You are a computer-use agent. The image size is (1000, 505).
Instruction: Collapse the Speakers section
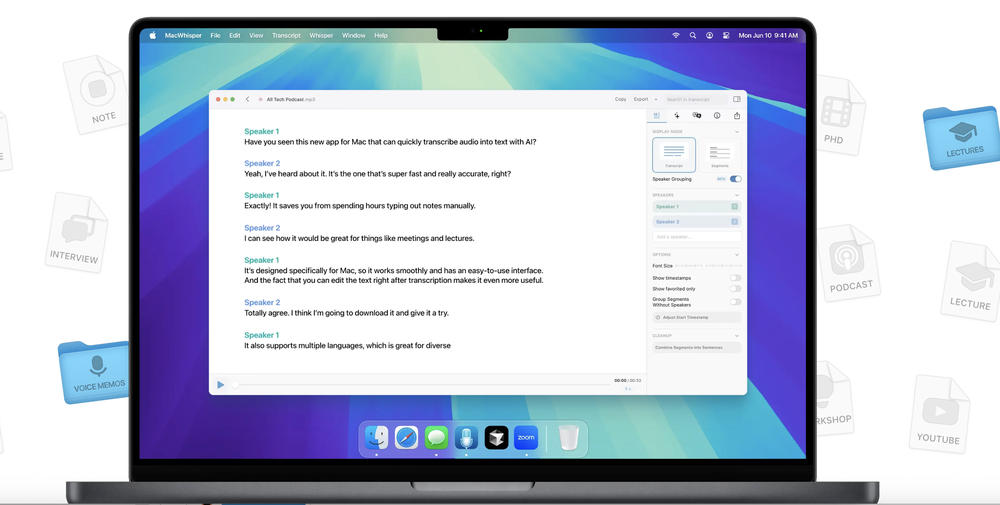(737, 195)
